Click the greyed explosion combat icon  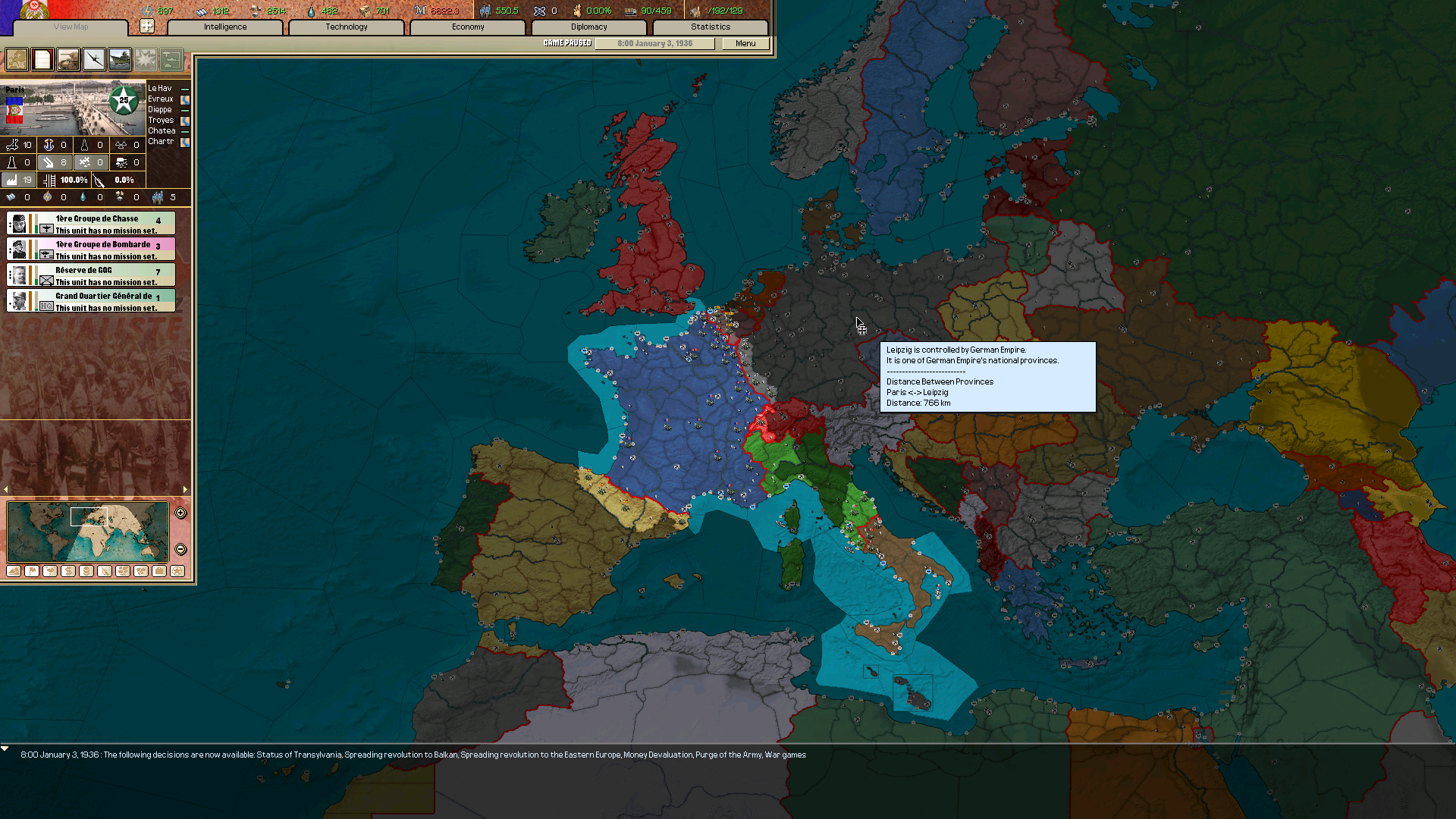146,59
